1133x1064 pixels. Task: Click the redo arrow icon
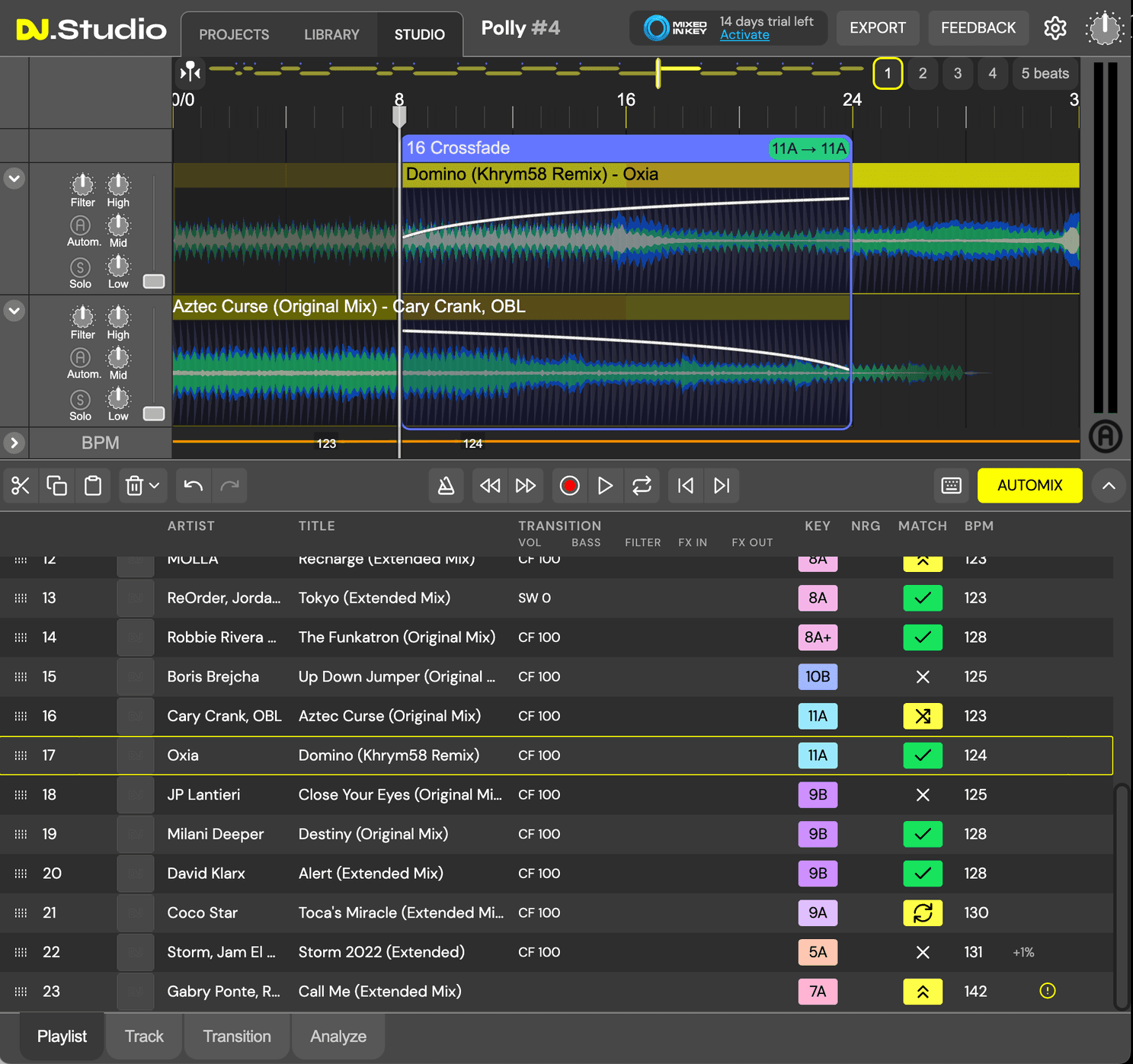point(229,486)
